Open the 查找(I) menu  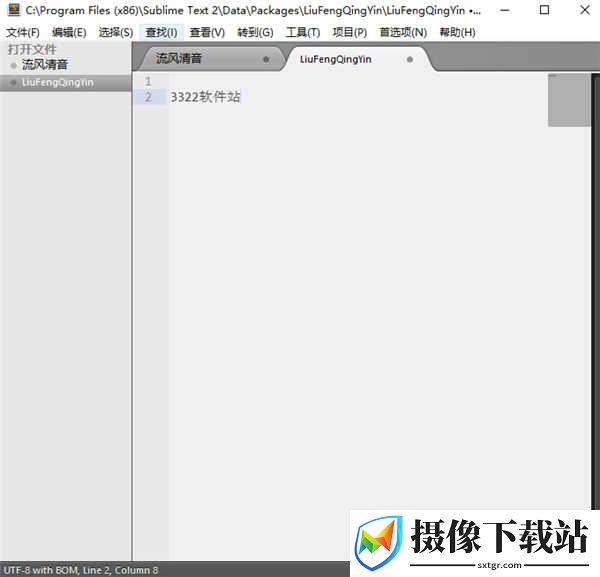click(161, 33)
